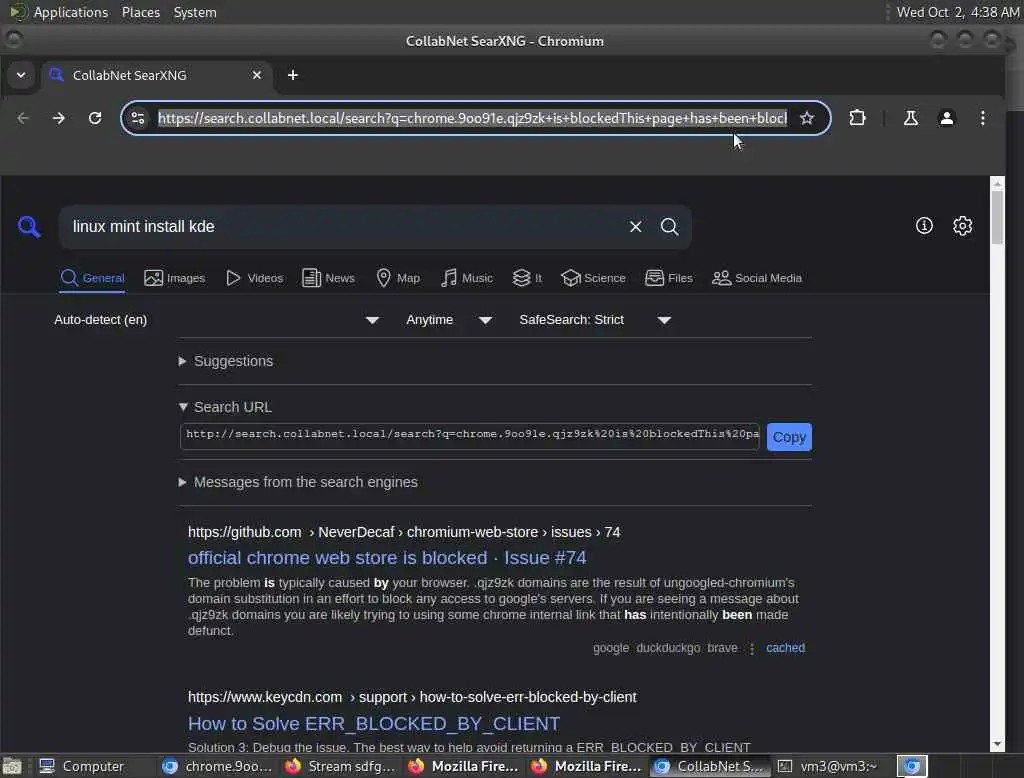Click the scrollbar down arrow
1024x778 pixels.
(x=997, y=745)
